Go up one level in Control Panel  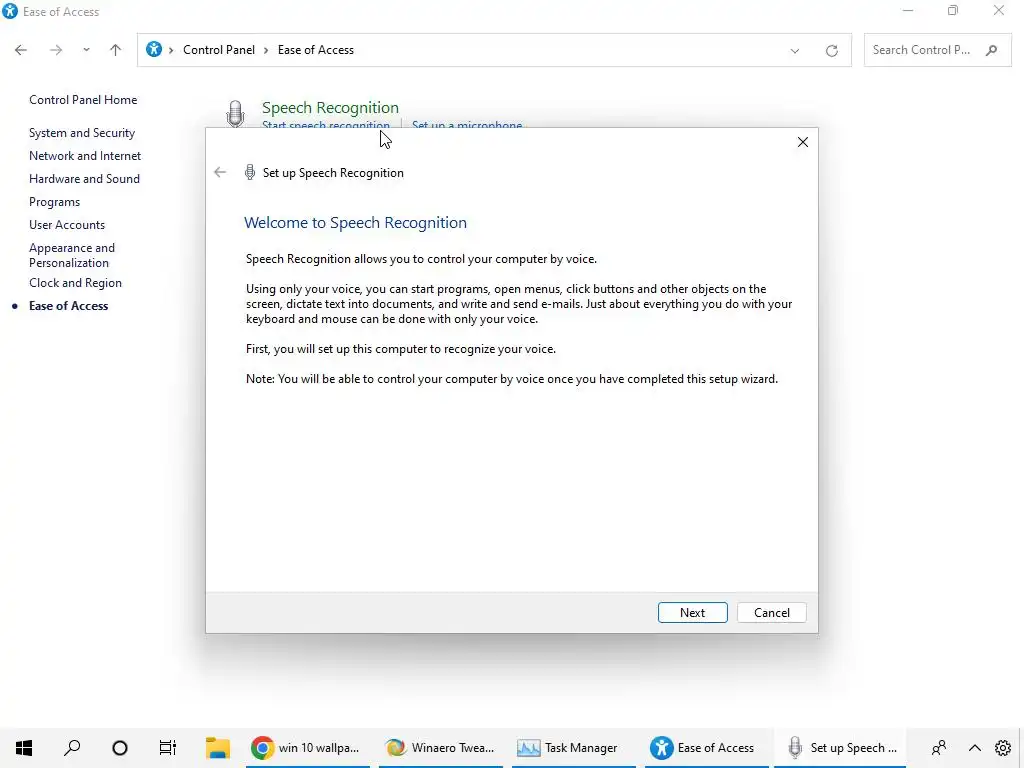point(116,50)
